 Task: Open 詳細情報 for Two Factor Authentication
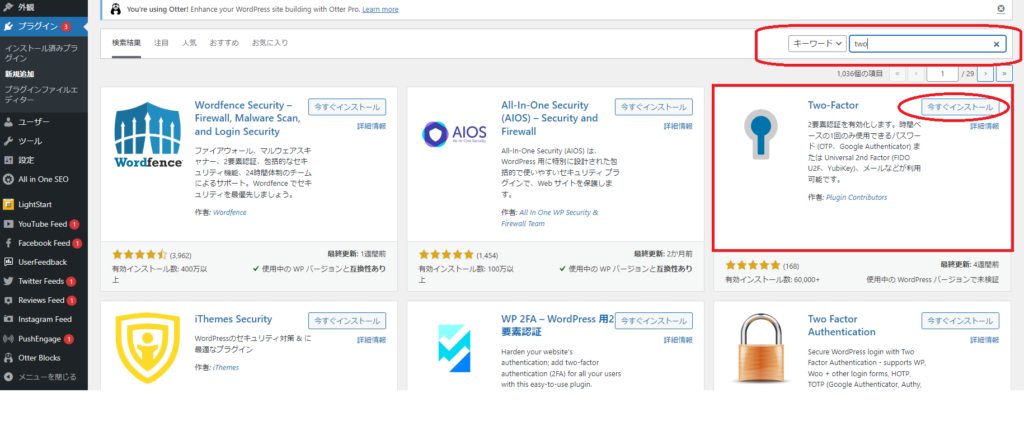tap(984, 340)
